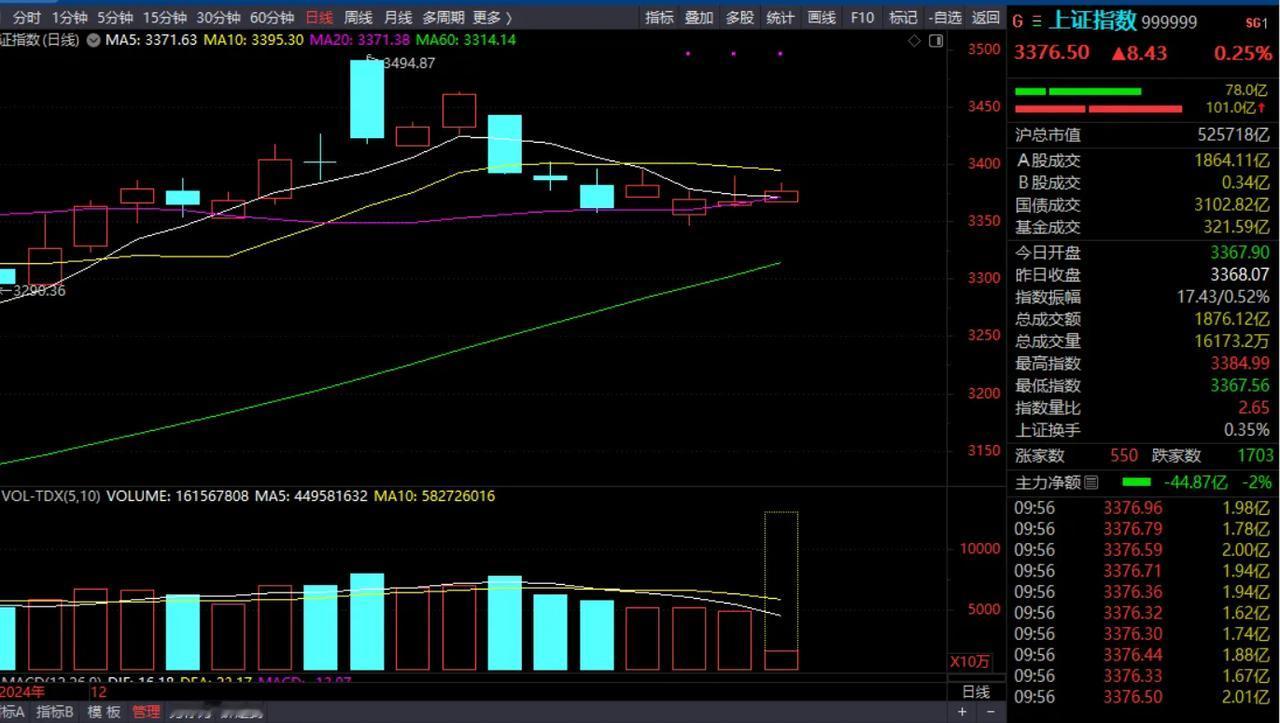Open the 多周期 multi-period view
The image size is (1280, 723).
point(443,17)
